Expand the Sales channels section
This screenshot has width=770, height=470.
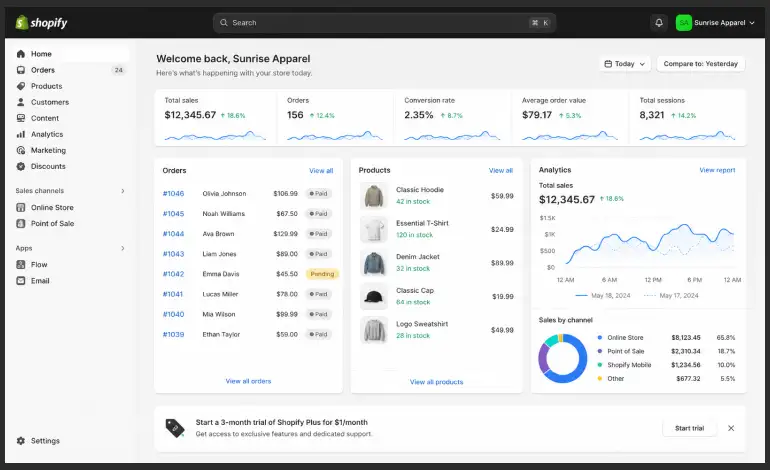(123, 191)
